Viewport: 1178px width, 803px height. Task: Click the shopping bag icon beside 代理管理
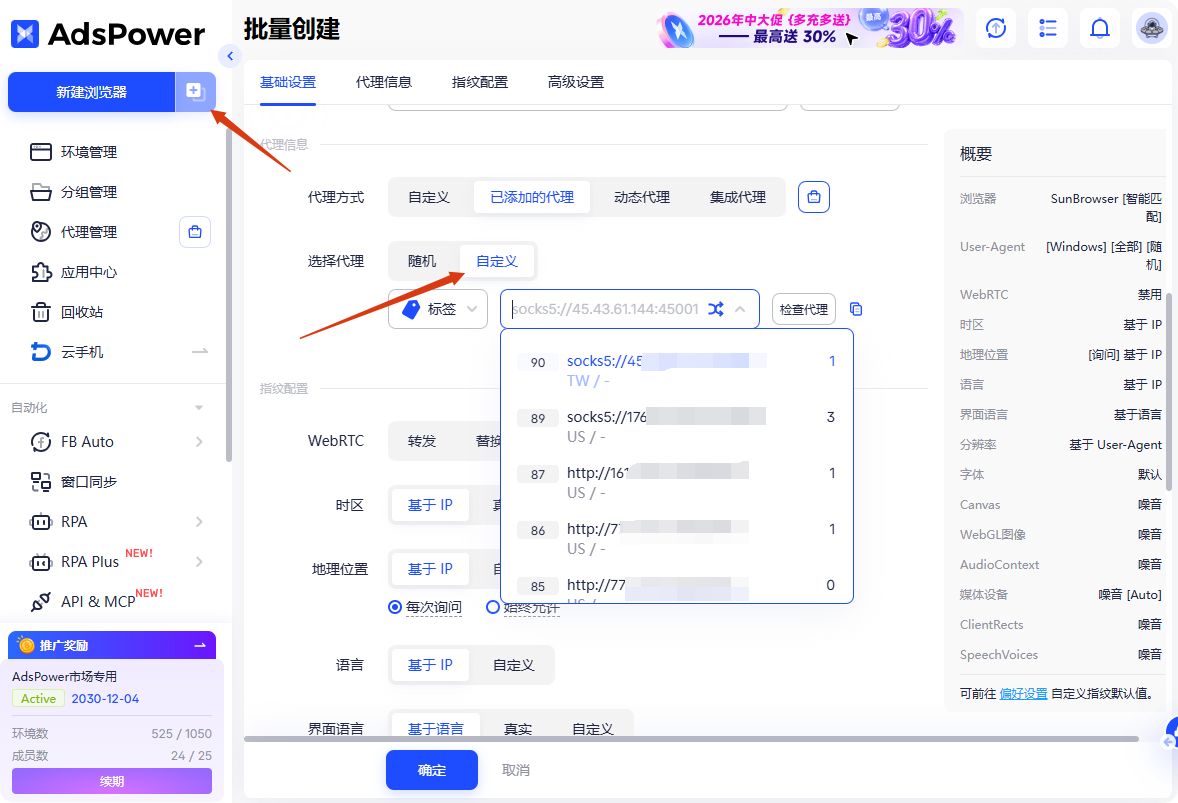(195, 232)
